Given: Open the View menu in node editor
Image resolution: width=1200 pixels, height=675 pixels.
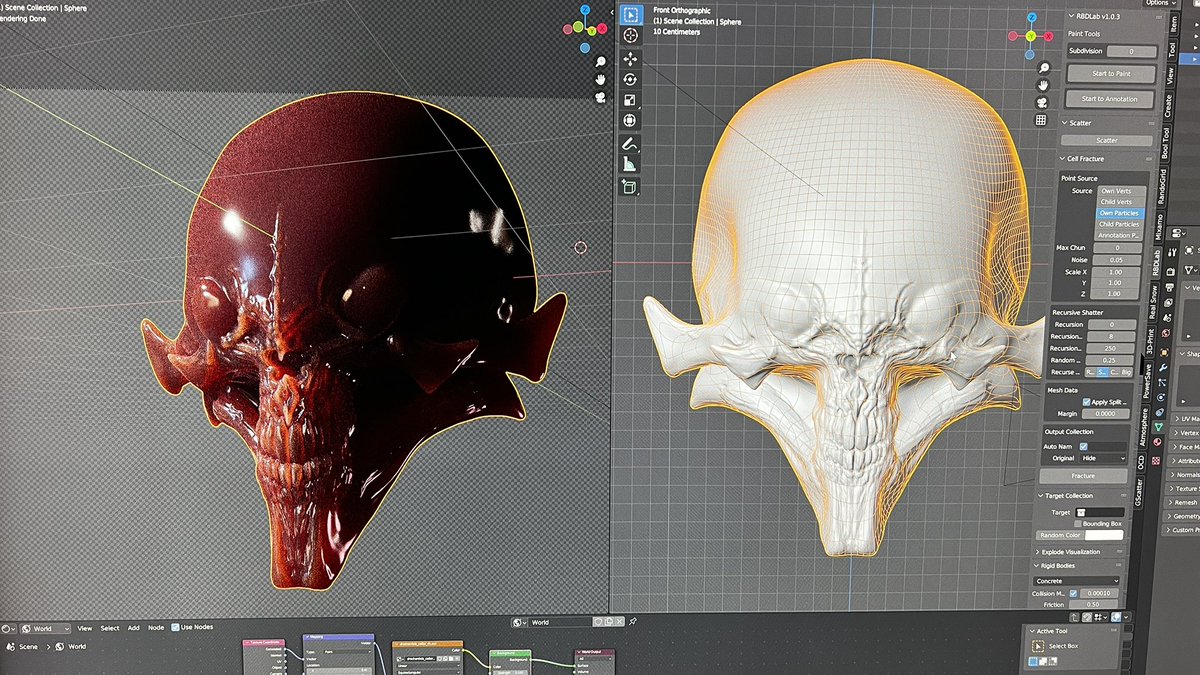Looking at the screenshot, I should [x=85, y=628].
